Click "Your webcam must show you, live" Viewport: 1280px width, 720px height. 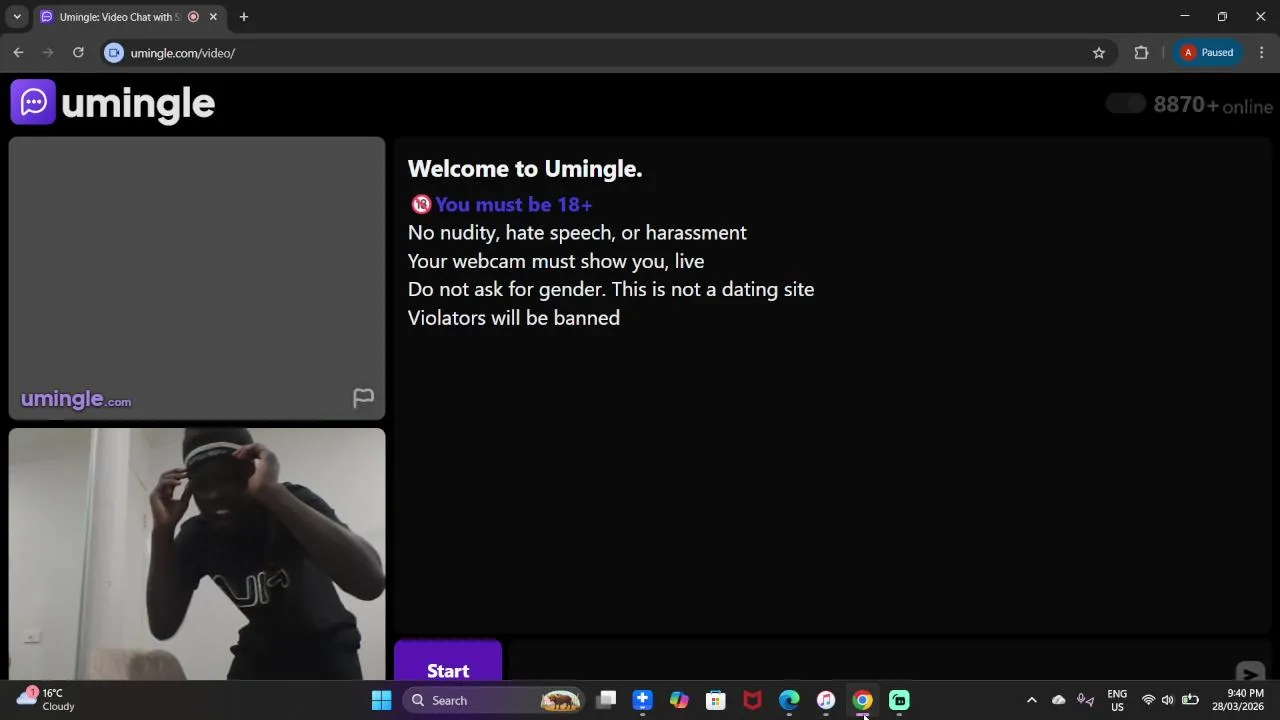pos(556,261)
